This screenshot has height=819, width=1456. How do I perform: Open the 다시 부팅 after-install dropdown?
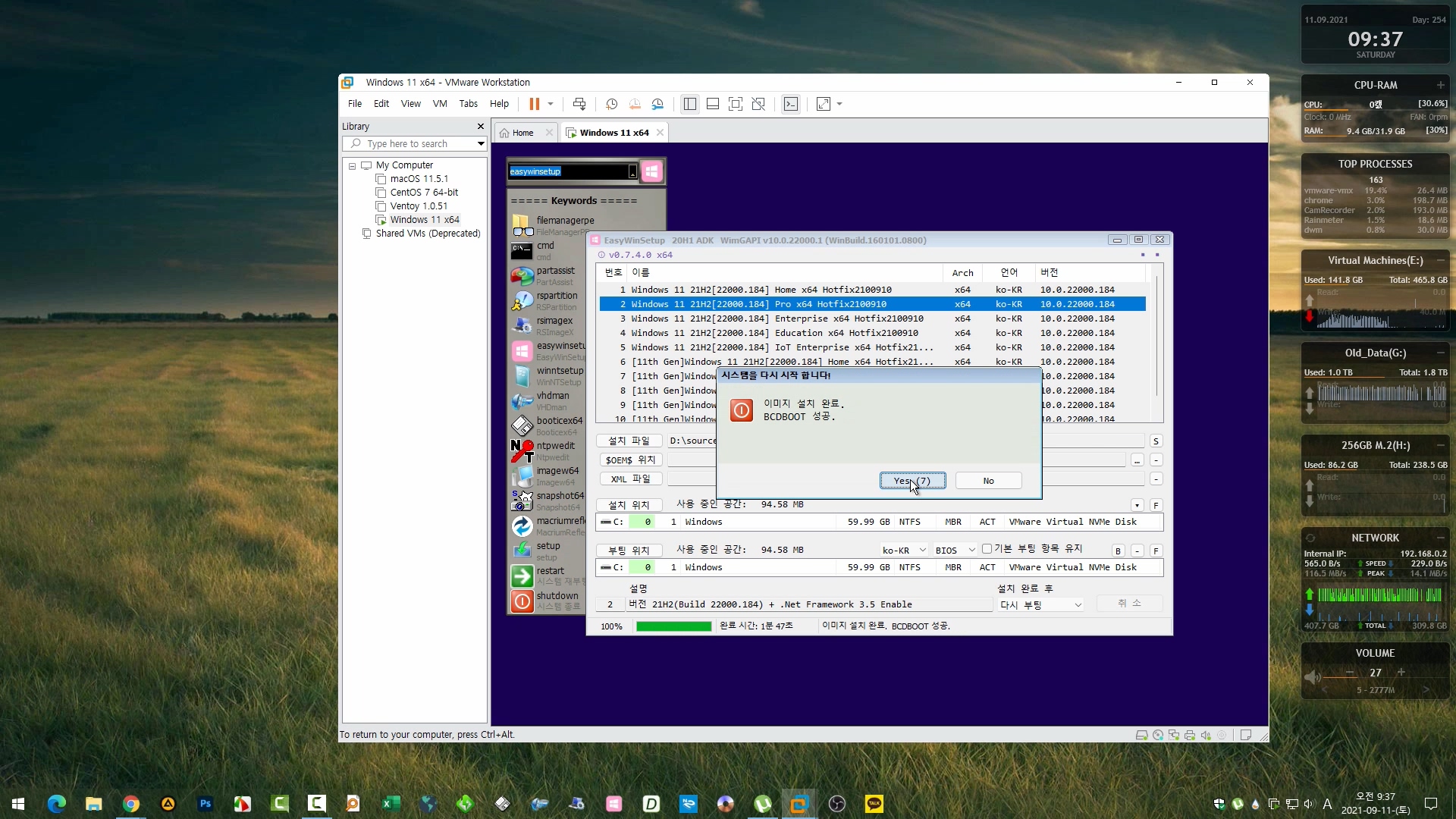(1040, 605)
